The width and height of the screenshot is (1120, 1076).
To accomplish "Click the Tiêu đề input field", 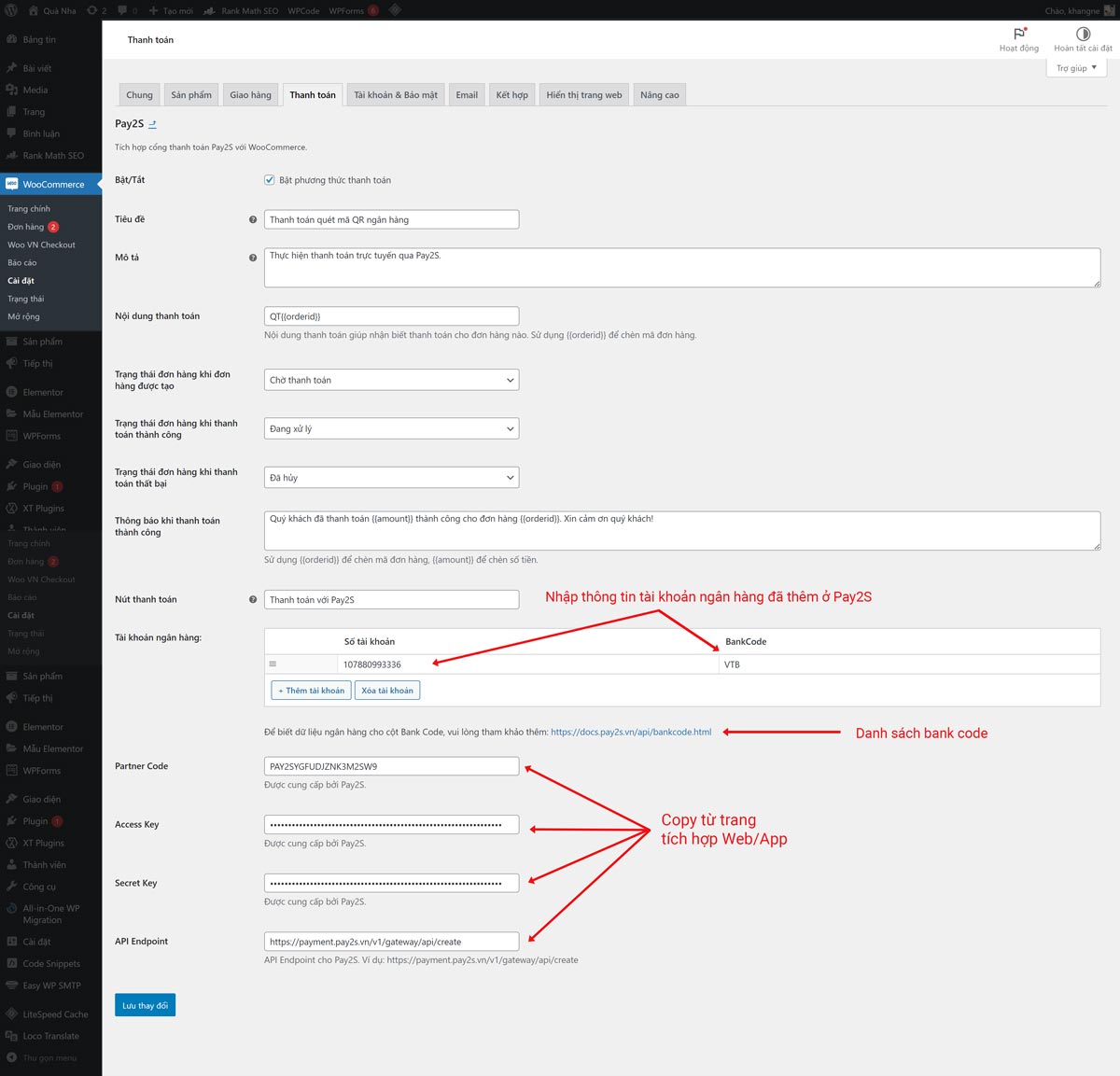I will click(392, 219).
